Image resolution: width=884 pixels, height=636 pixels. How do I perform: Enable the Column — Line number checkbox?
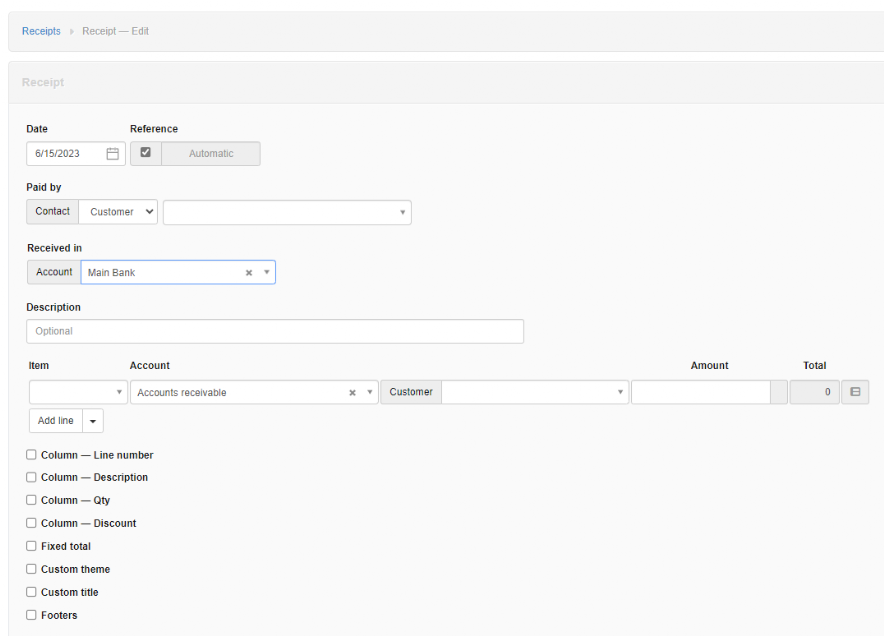coord(31,454)
